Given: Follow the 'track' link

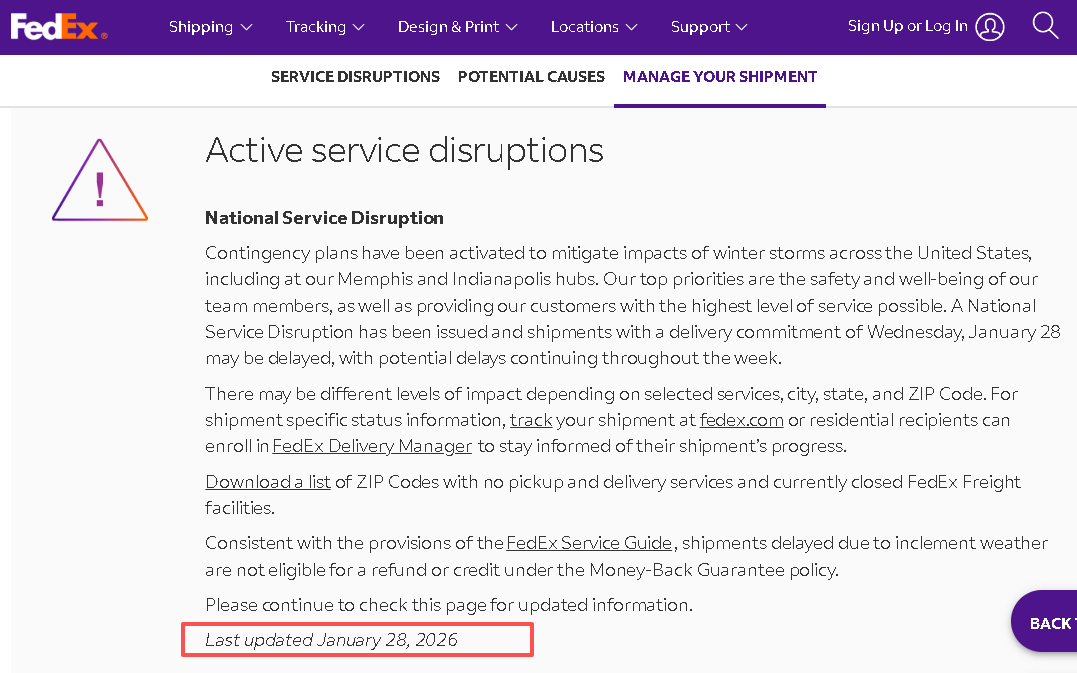Looking at the screenshot, I should pos(531,420).
